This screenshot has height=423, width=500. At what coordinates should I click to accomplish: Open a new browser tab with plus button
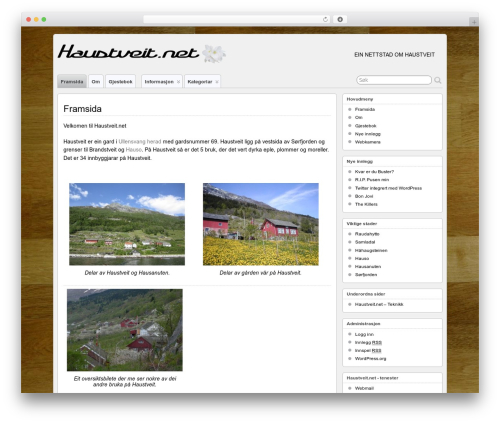pyautogui.click(x=474, y=22)
